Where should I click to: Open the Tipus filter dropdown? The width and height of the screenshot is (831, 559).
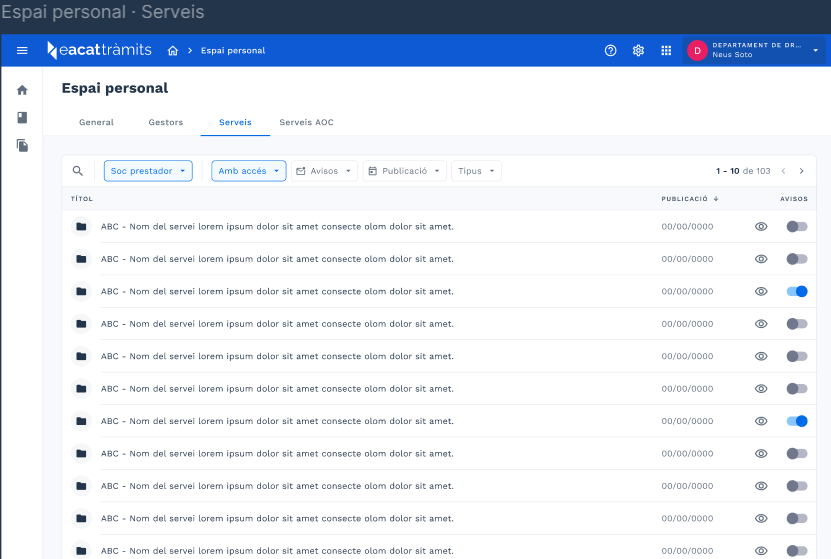(476, 171)
